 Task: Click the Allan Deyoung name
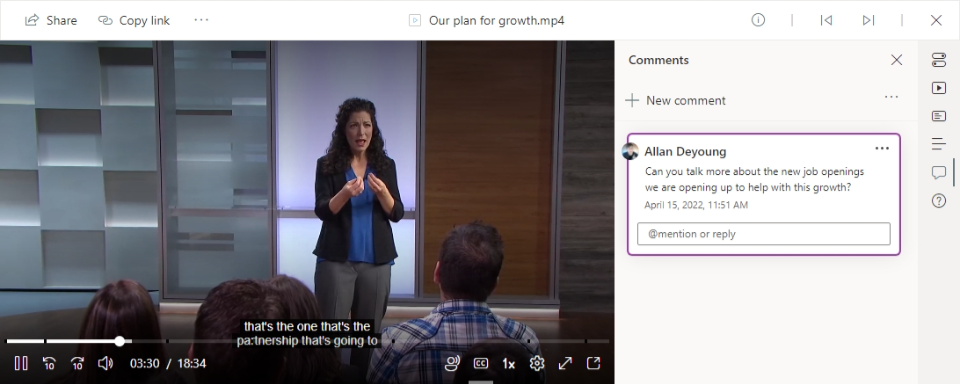[x=685, y=151]
